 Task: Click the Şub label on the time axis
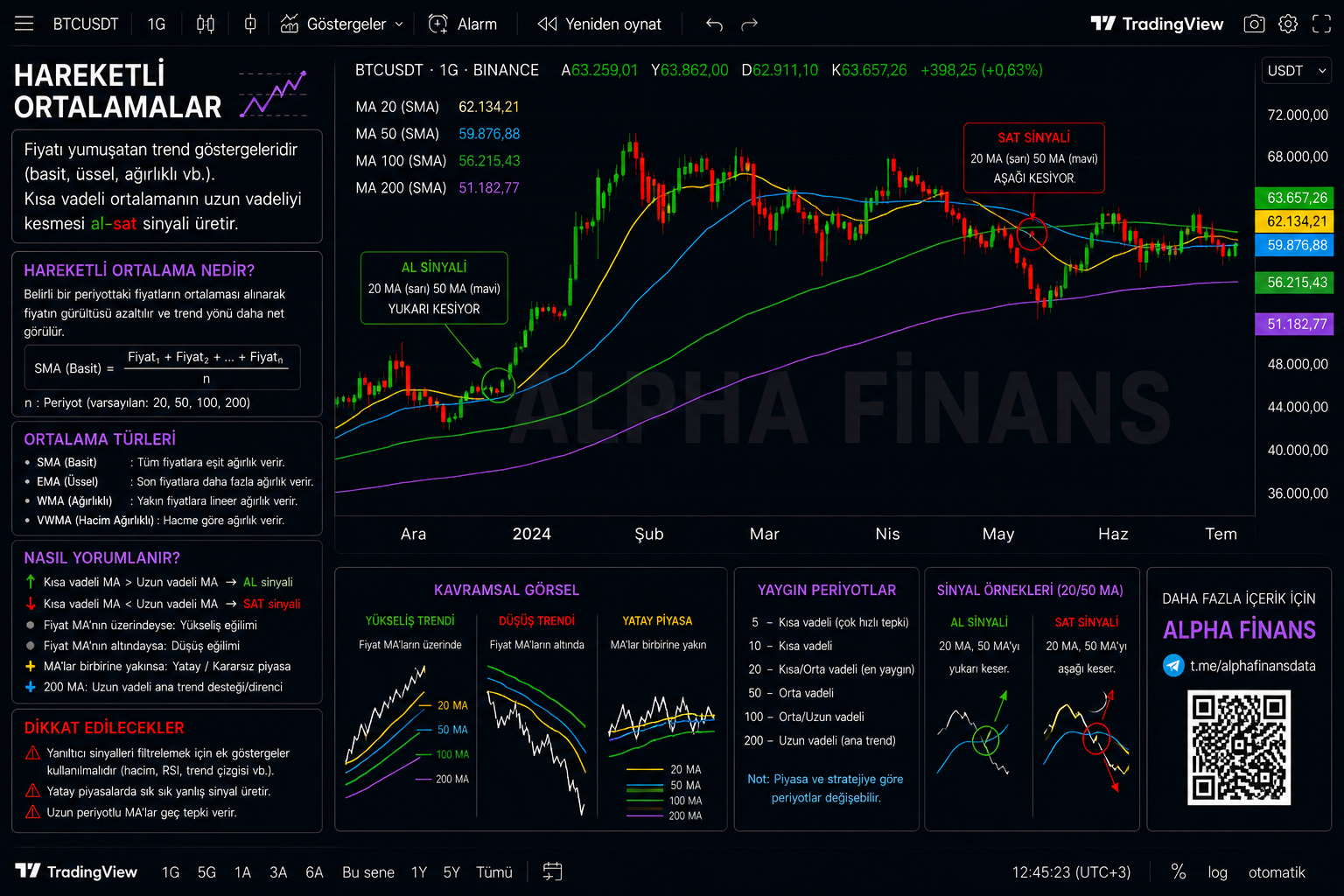pyautogui.click(x=649, y=534)
